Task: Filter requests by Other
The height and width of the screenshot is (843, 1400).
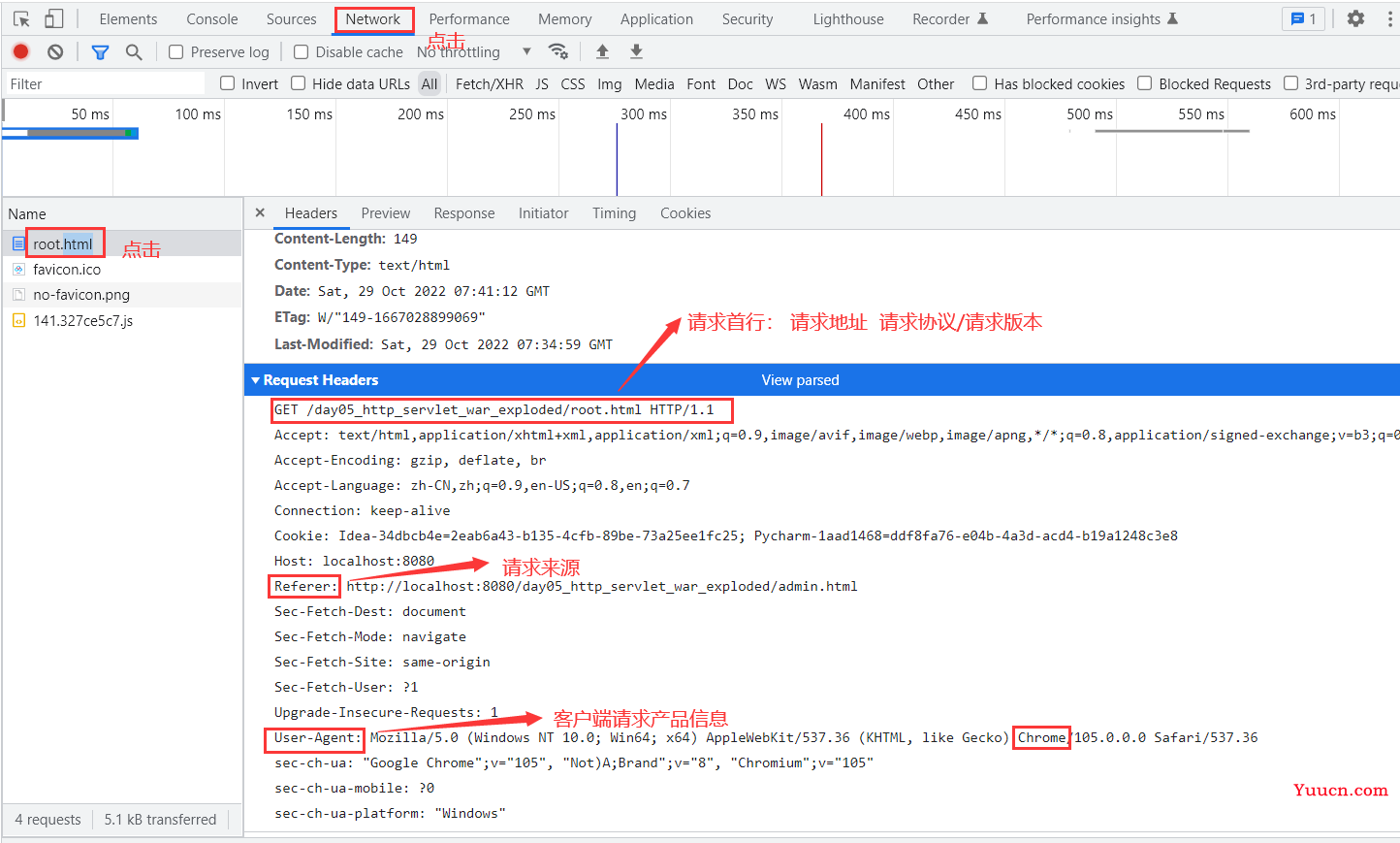Action: 936,83
